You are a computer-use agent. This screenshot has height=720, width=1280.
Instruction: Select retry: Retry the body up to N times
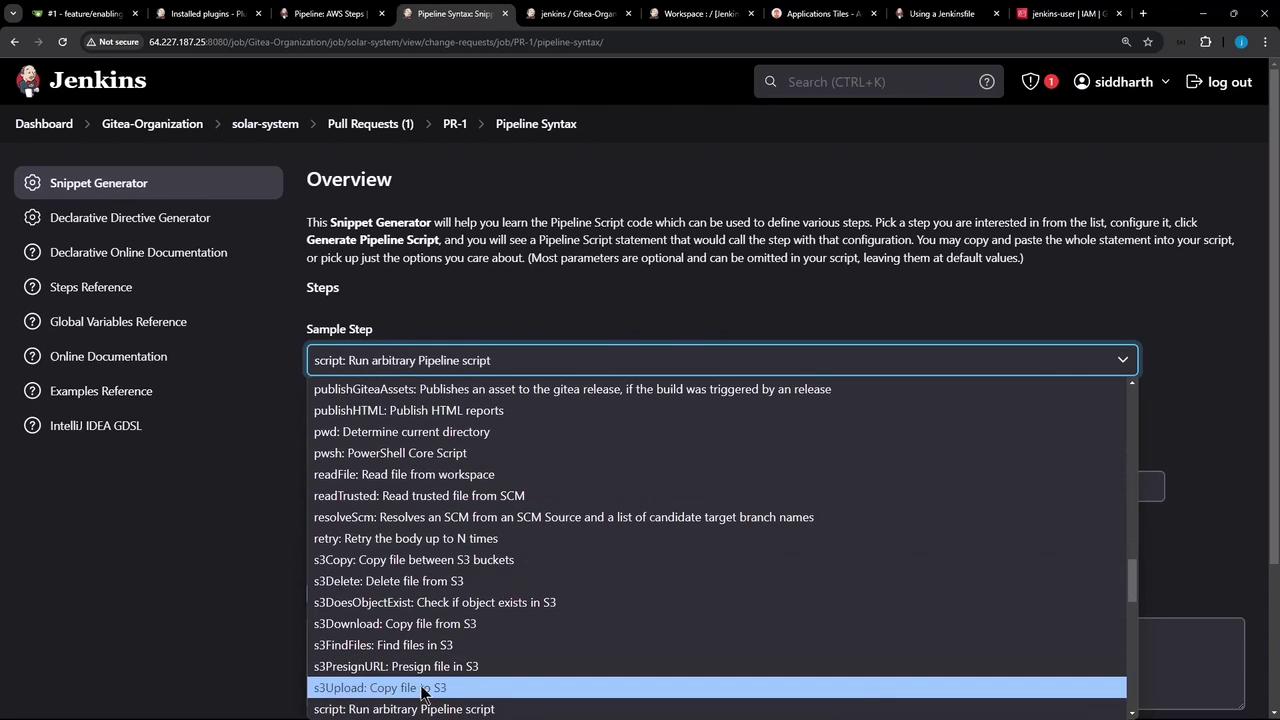click(716, 538)
